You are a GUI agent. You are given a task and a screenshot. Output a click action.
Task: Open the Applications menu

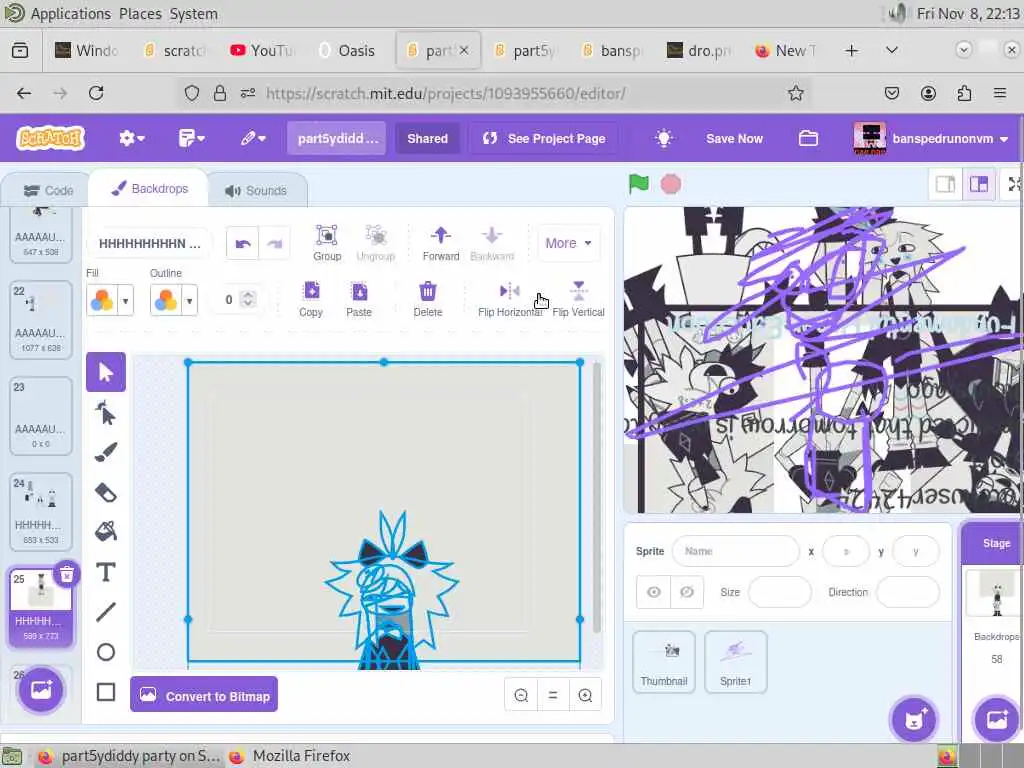coord(71,13)
